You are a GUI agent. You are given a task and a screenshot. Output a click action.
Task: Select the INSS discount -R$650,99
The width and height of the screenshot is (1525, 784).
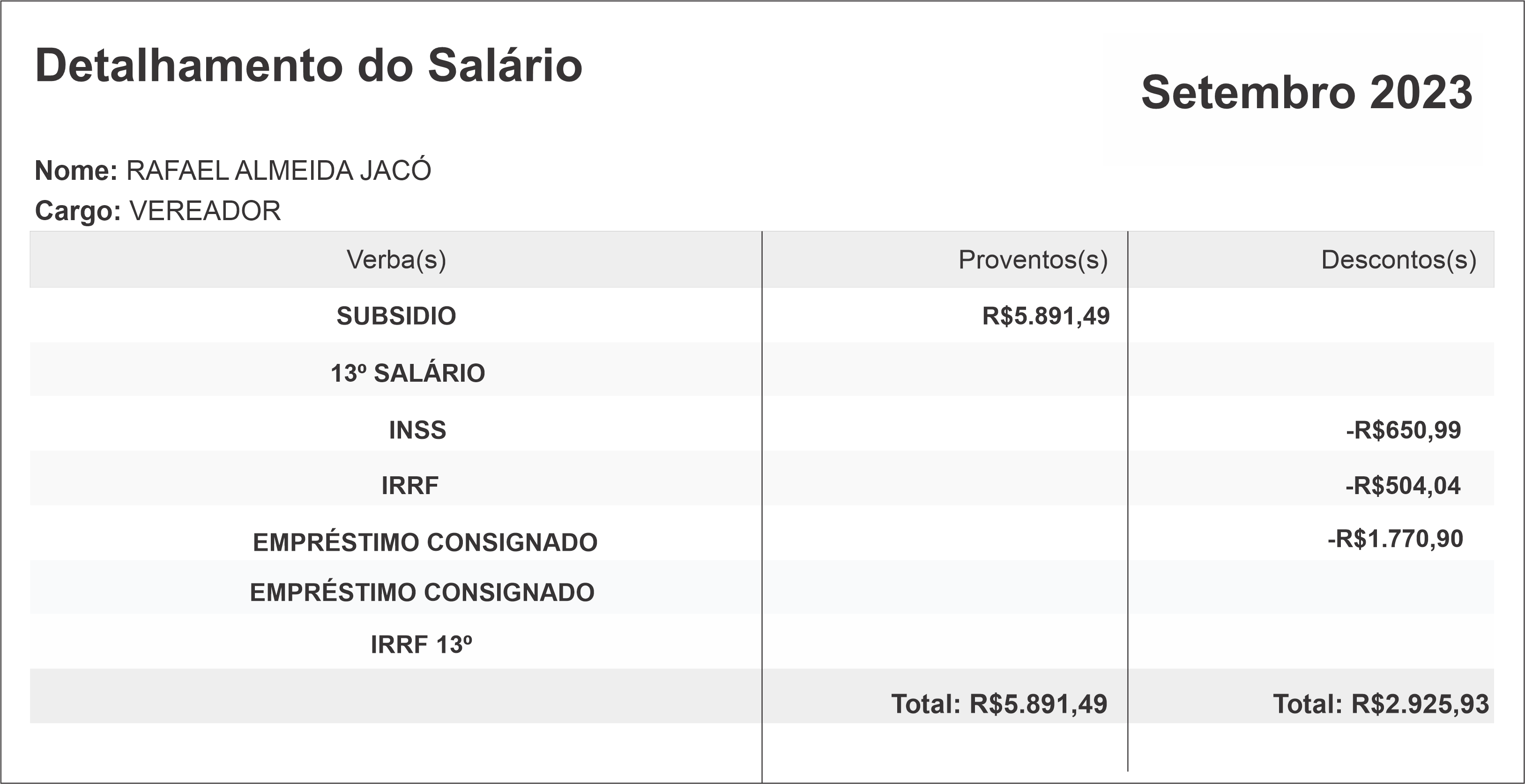(1403, 430)
